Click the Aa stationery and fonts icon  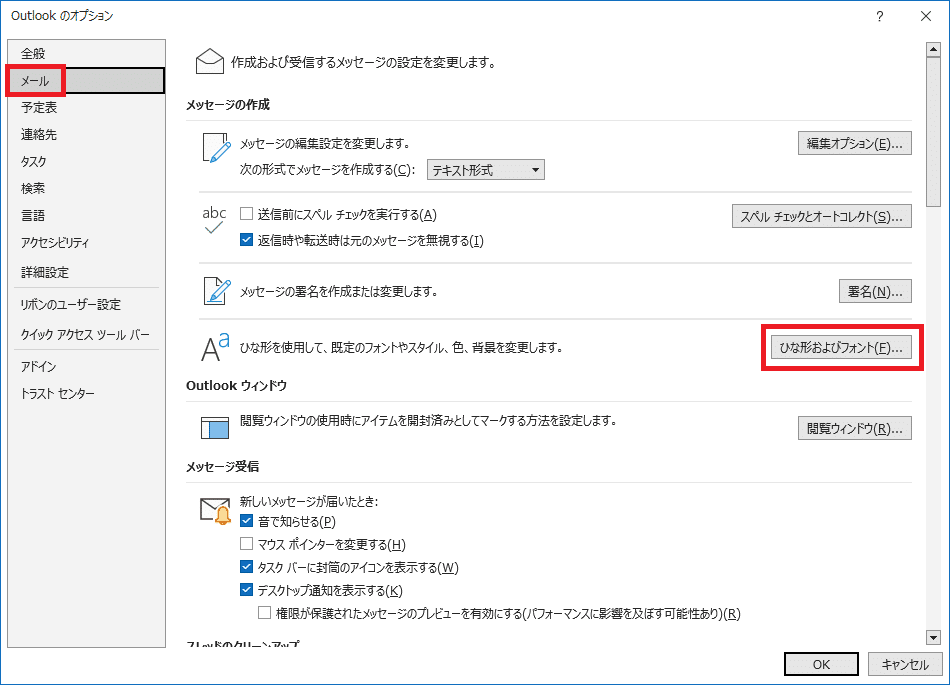pyautogui.click(x=215, y=347)
